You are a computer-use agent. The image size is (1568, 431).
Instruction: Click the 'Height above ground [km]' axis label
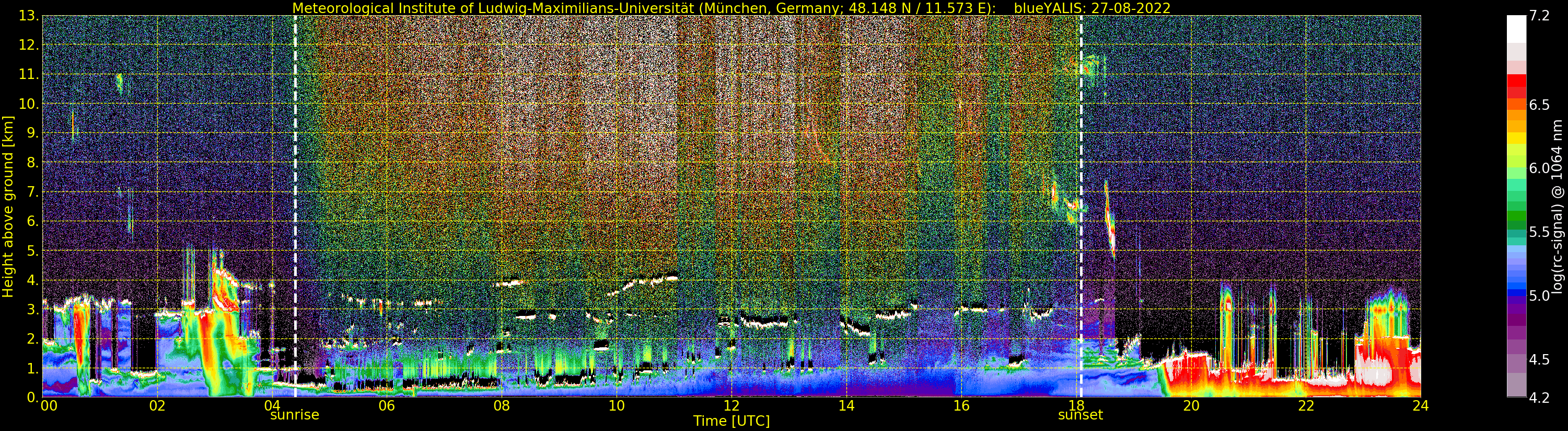click(x=8, y=206)
